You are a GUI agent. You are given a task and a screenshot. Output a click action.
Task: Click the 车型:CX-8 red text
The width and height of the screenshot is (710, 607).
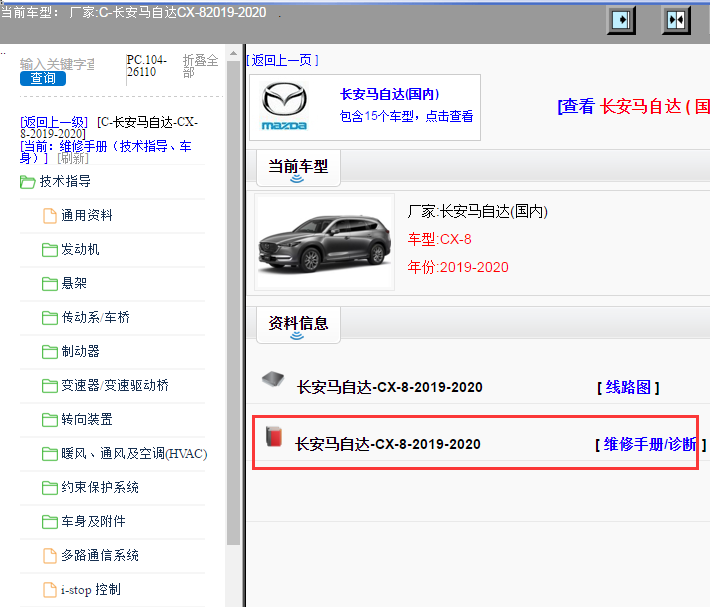coord(440,239)
